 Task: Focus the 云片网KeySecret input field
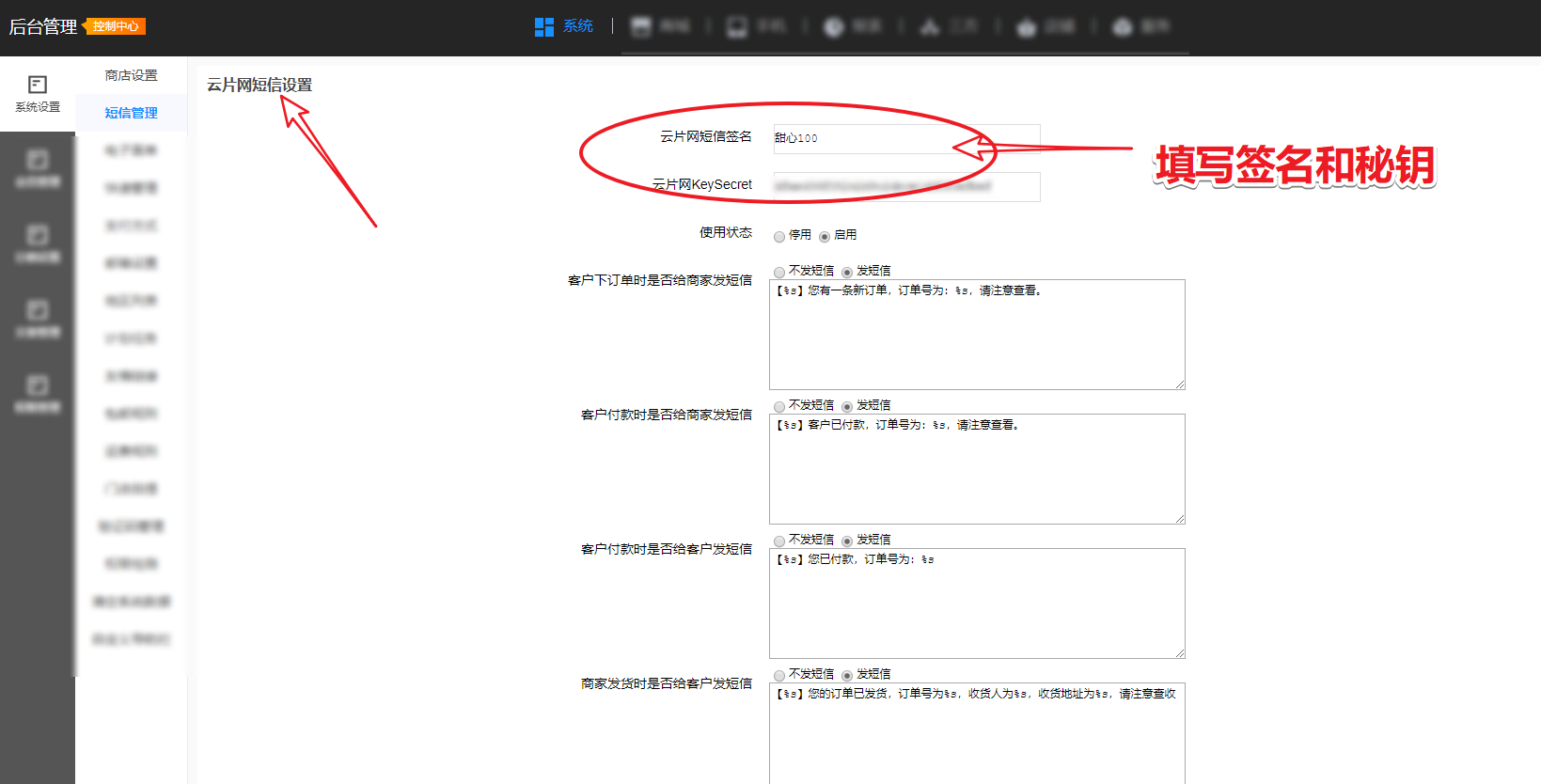[906, 186]
